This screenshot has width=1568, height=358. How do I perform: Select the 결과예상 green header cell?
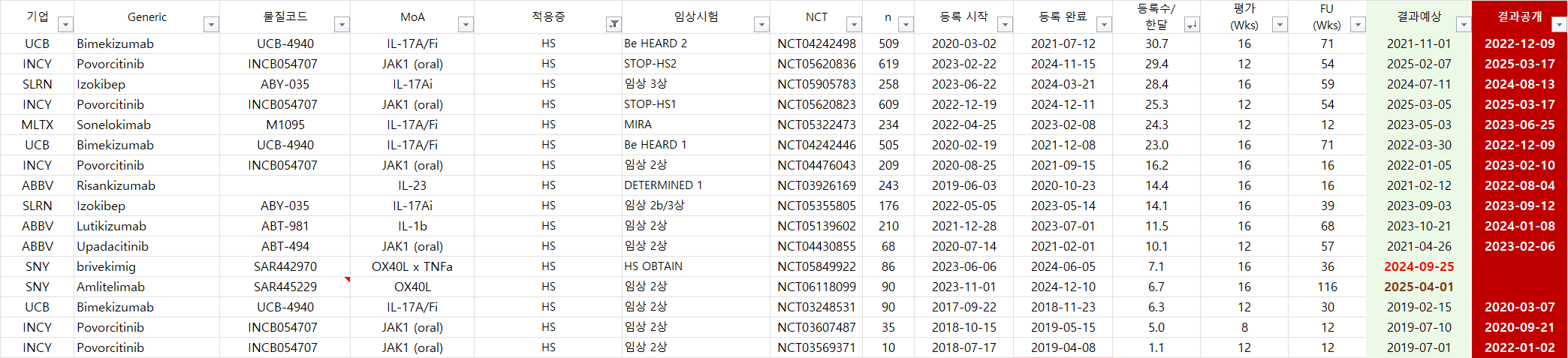pos(1419,17)
